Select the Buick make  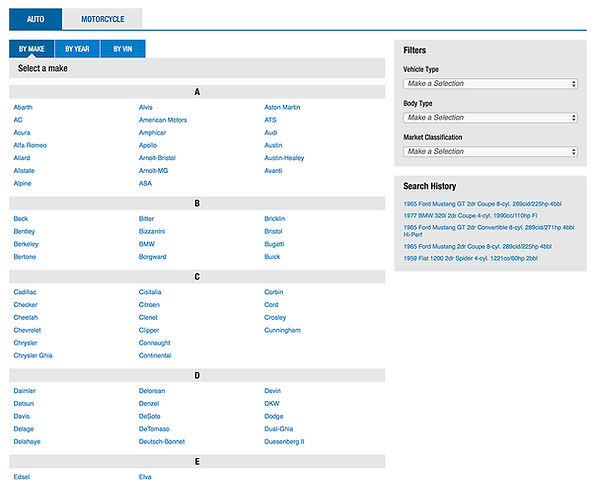pos(272,257)
